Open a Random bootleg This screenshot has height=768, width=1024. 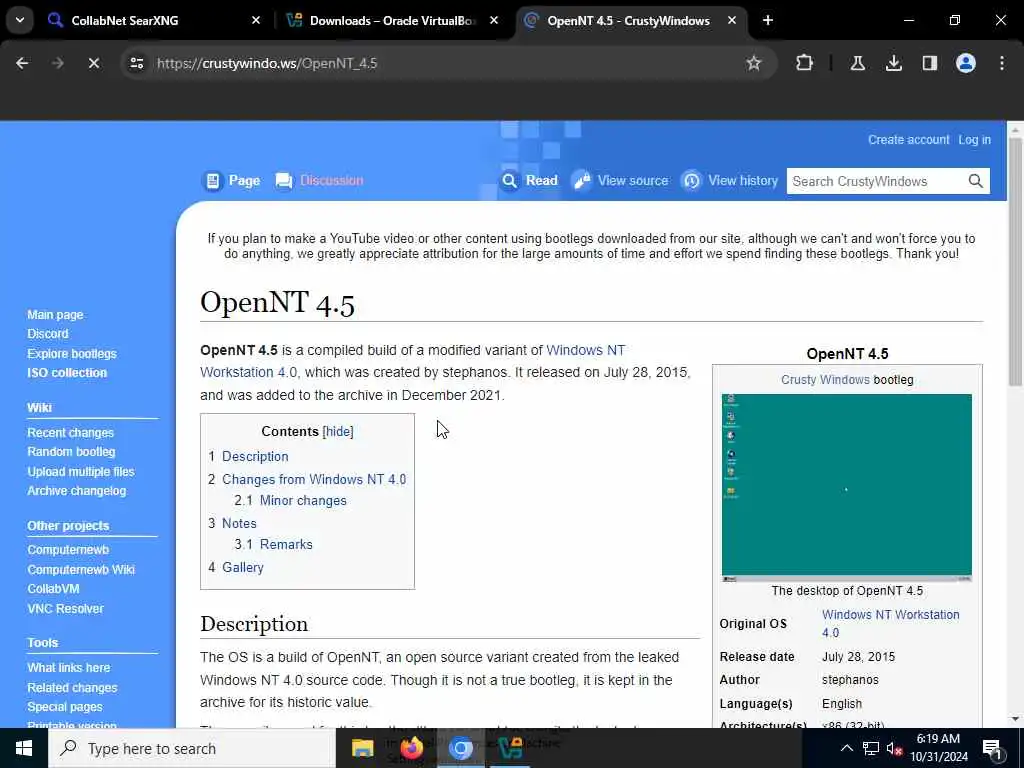[x=71, y=452]
